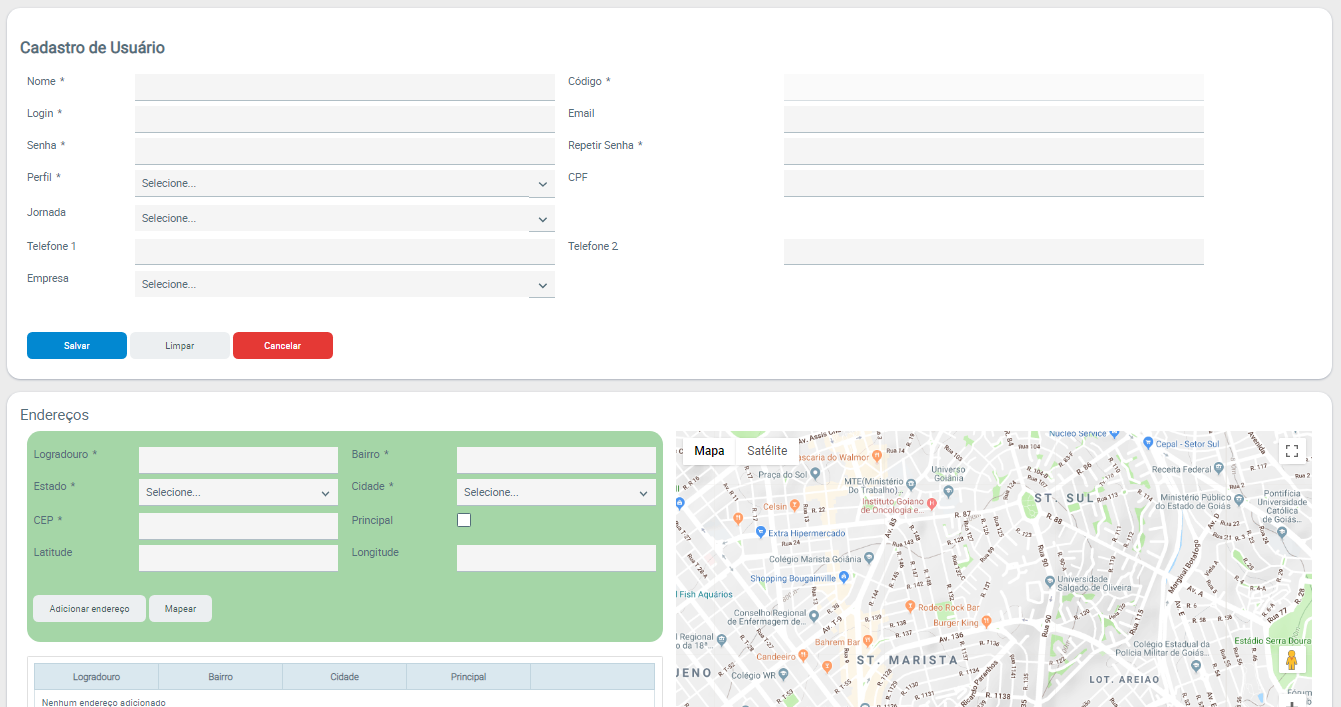Click the Bairro table column header

click(x=221, y=677)
